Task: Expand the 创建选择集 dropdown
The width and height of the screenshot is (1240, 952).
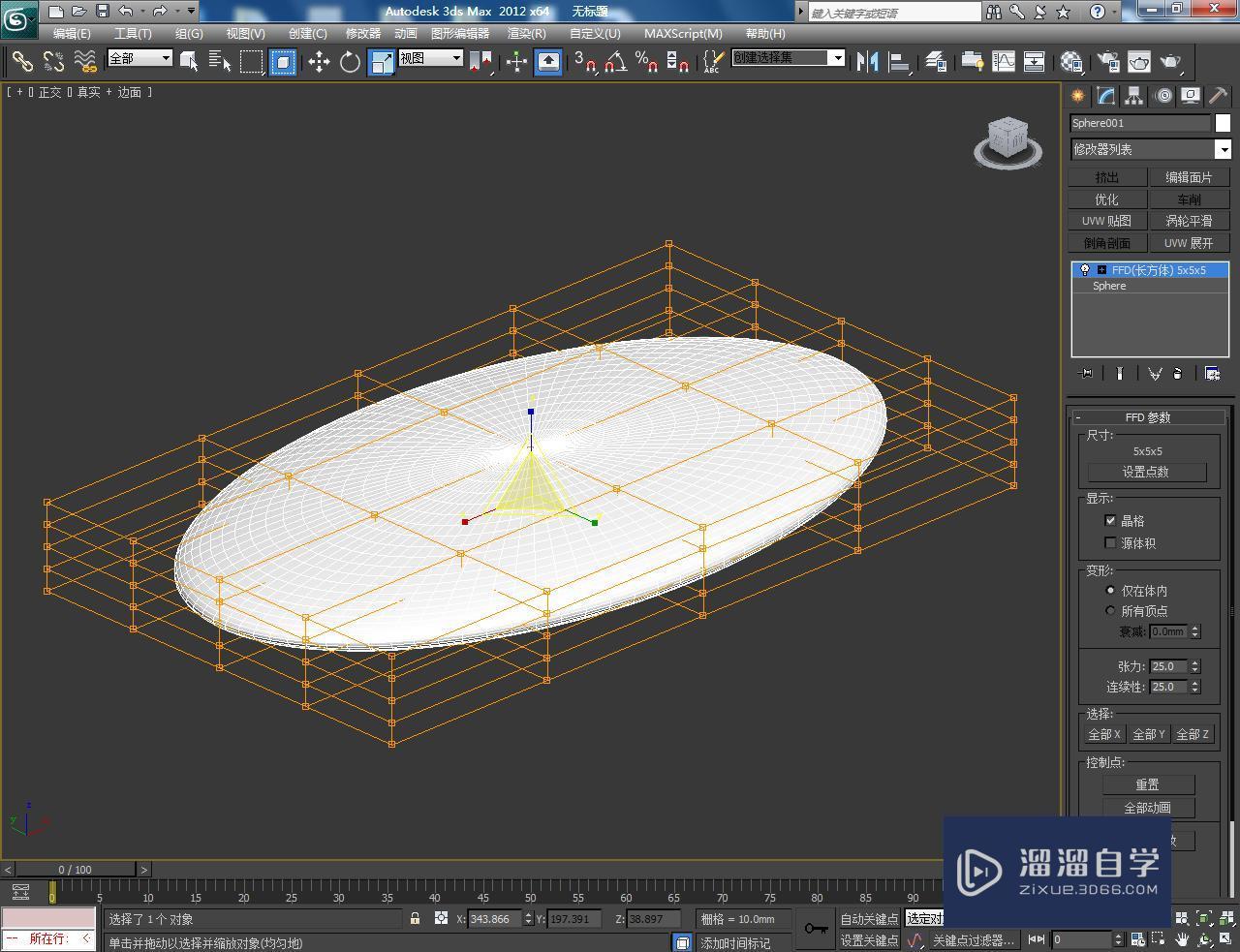Action: coord(840,58)
